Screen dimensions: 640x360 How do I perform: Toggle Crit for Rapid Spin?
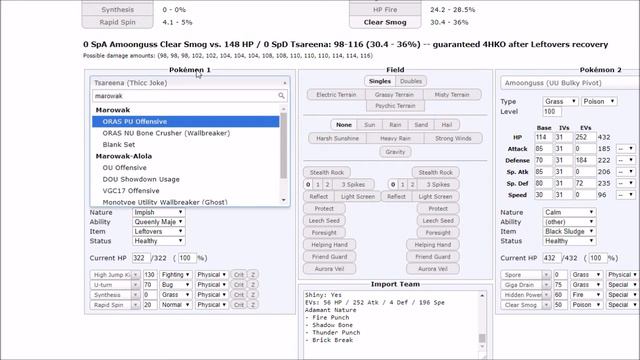point(239,305)
